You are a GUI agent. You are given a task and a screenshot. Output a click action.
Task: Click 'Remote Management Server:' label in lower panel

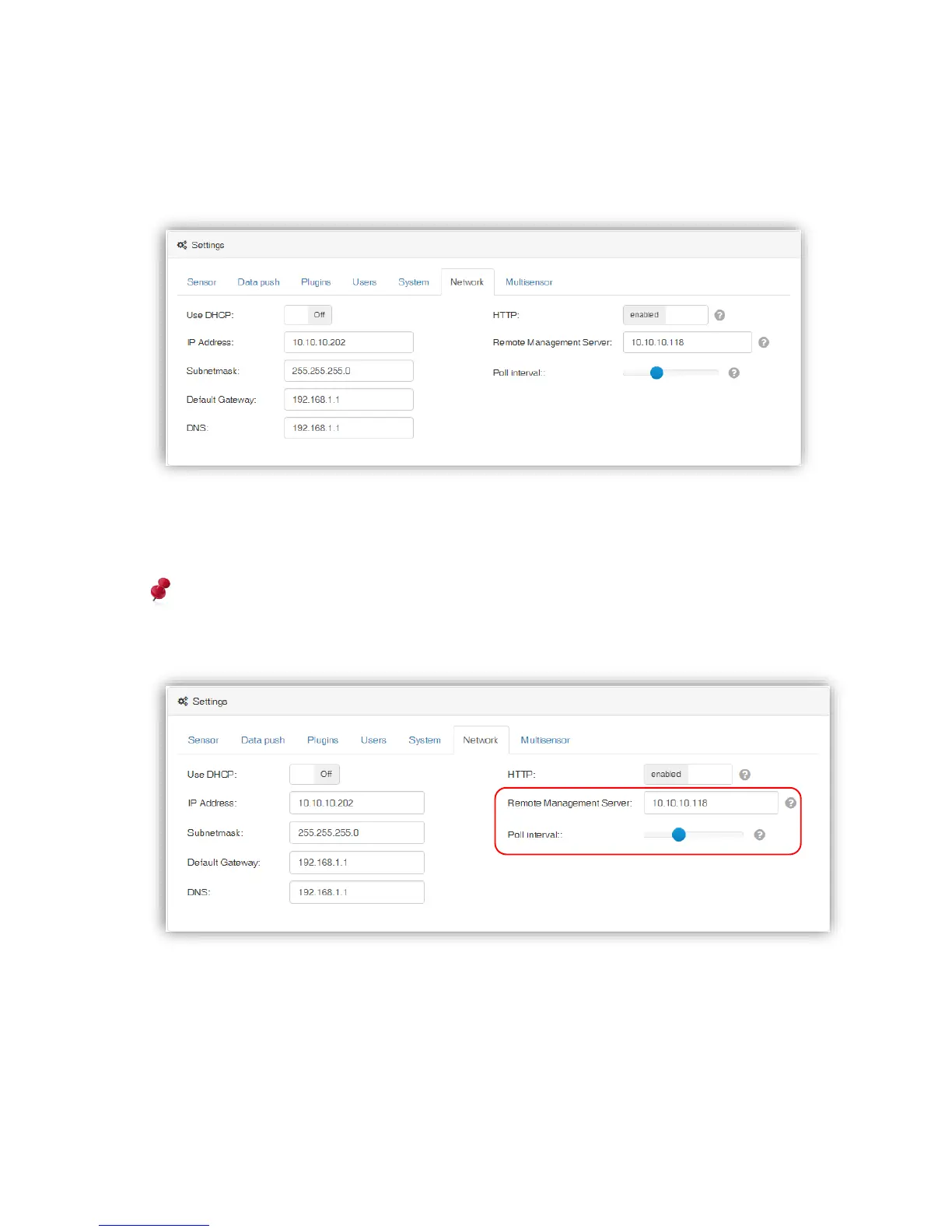click(570, 803)
